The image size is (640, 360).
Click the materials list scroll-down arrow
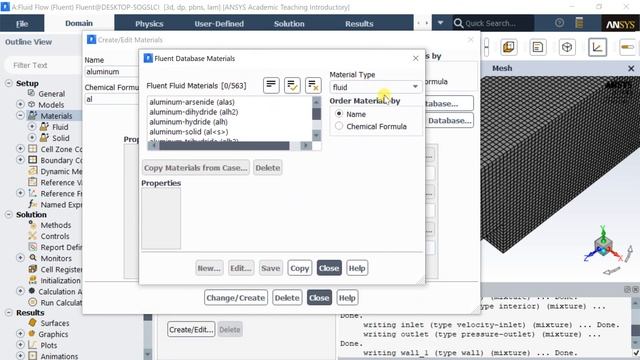tap(316, 135)
